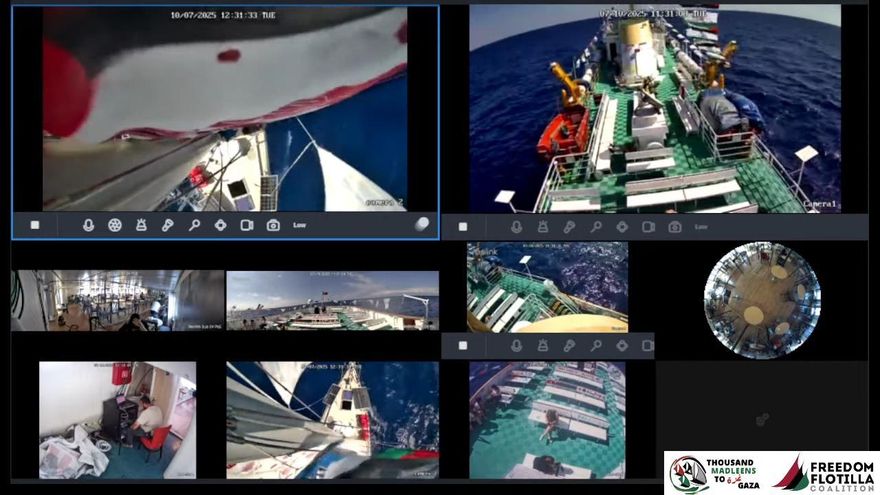Select the large Camera 2 sail video feed

pos(225,109)
